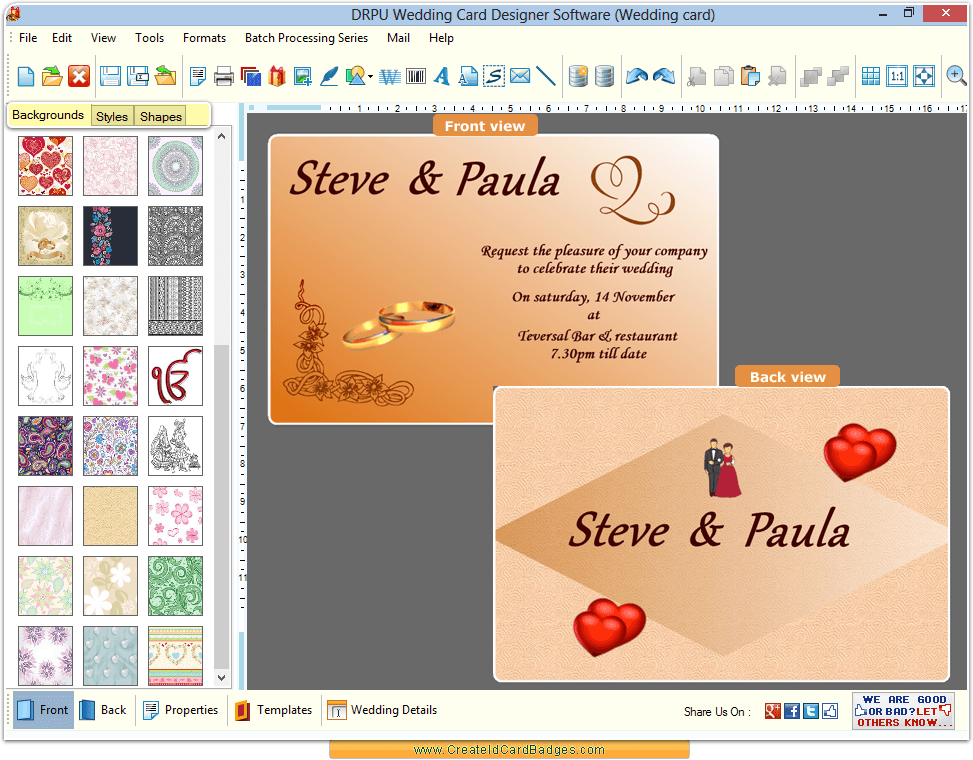Screen dimensions: 973x760
Task: Select 'Teversal Bar & restaurant' text line
Action: [598, 336]
